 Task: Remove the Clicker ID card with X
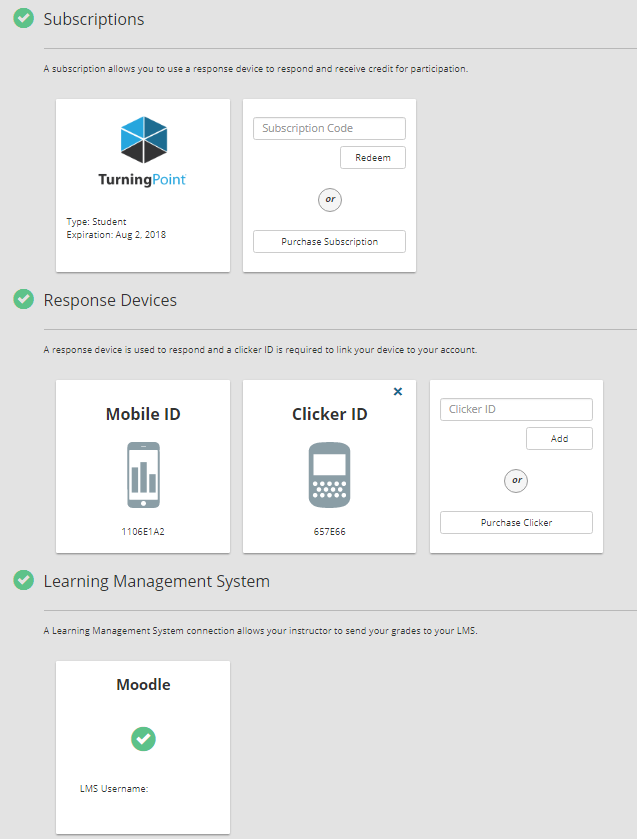pos(398,391)
